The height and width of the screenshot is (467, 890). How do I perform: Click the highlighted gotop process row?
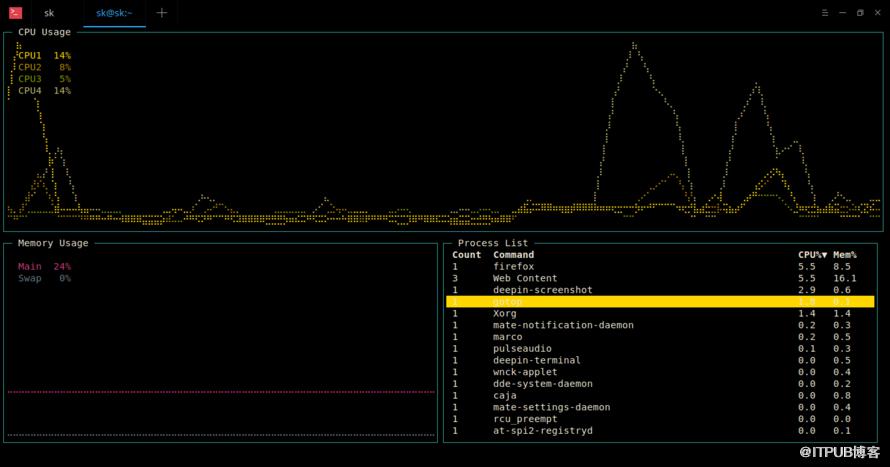click(660, 301)
